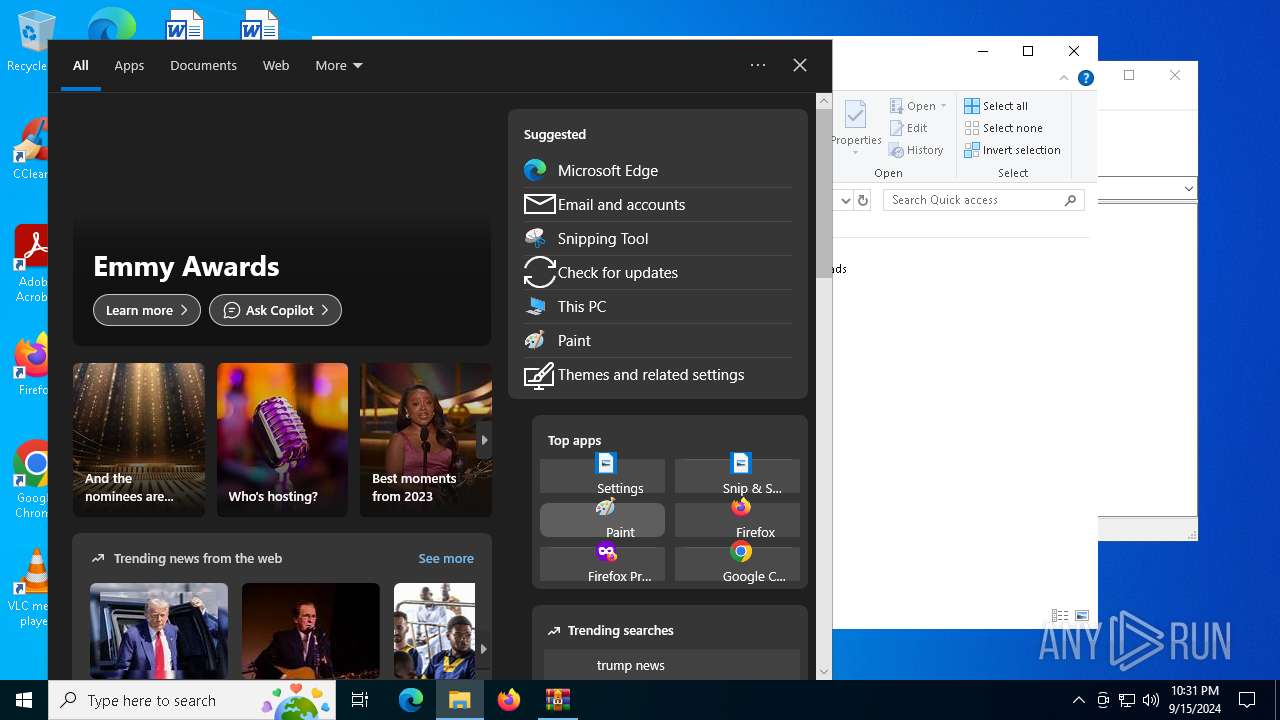The height and width of the screenshot is (720, 1280).
Task: Open Microsoft Edge from Suggested list
Action: pyautogui.click(x=657, y=170)
